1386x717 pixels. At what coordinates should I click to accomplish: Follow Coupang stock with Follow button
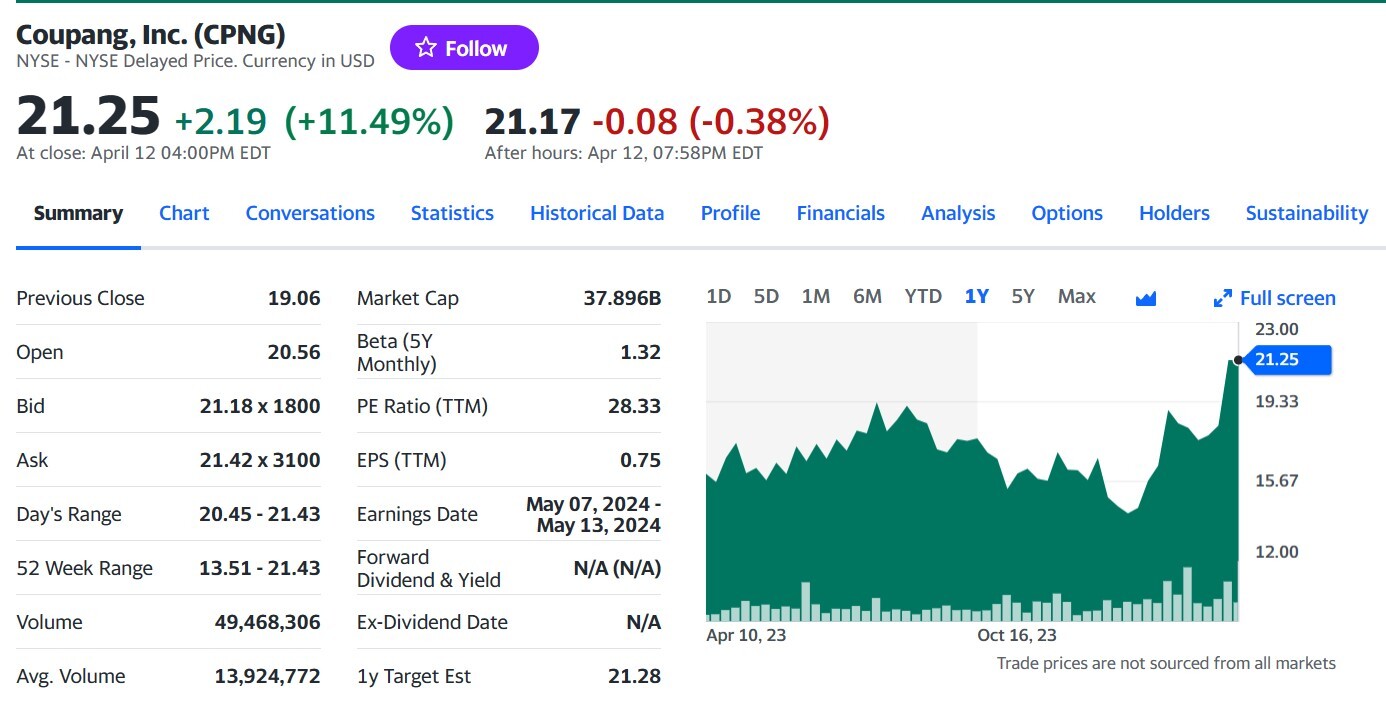[x=464, y=48]
